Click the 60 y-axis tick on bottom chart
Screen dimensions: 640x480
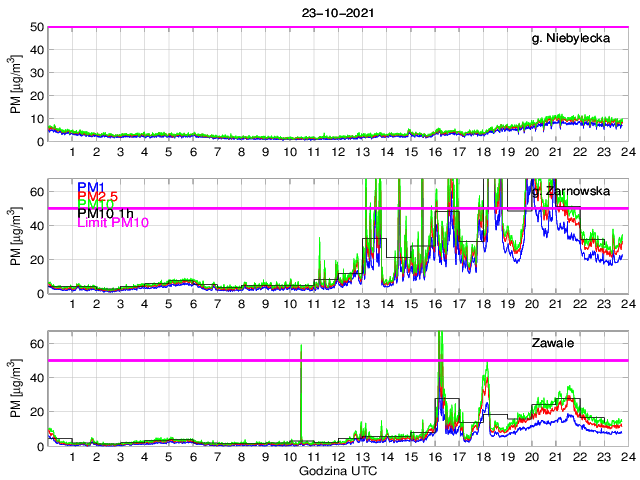pyautogui.click(x=37, y=343)
